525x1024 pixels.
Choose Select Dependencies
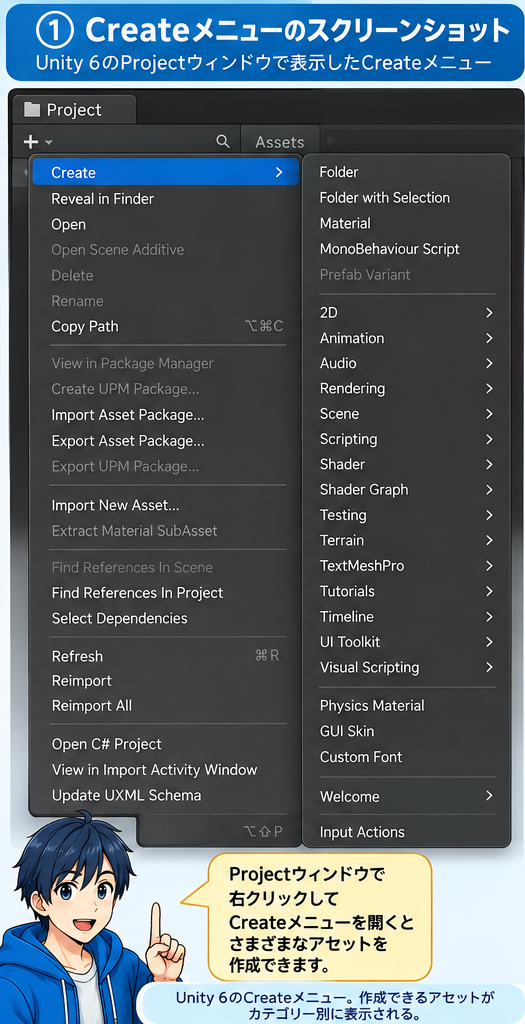tap(167, 618)
